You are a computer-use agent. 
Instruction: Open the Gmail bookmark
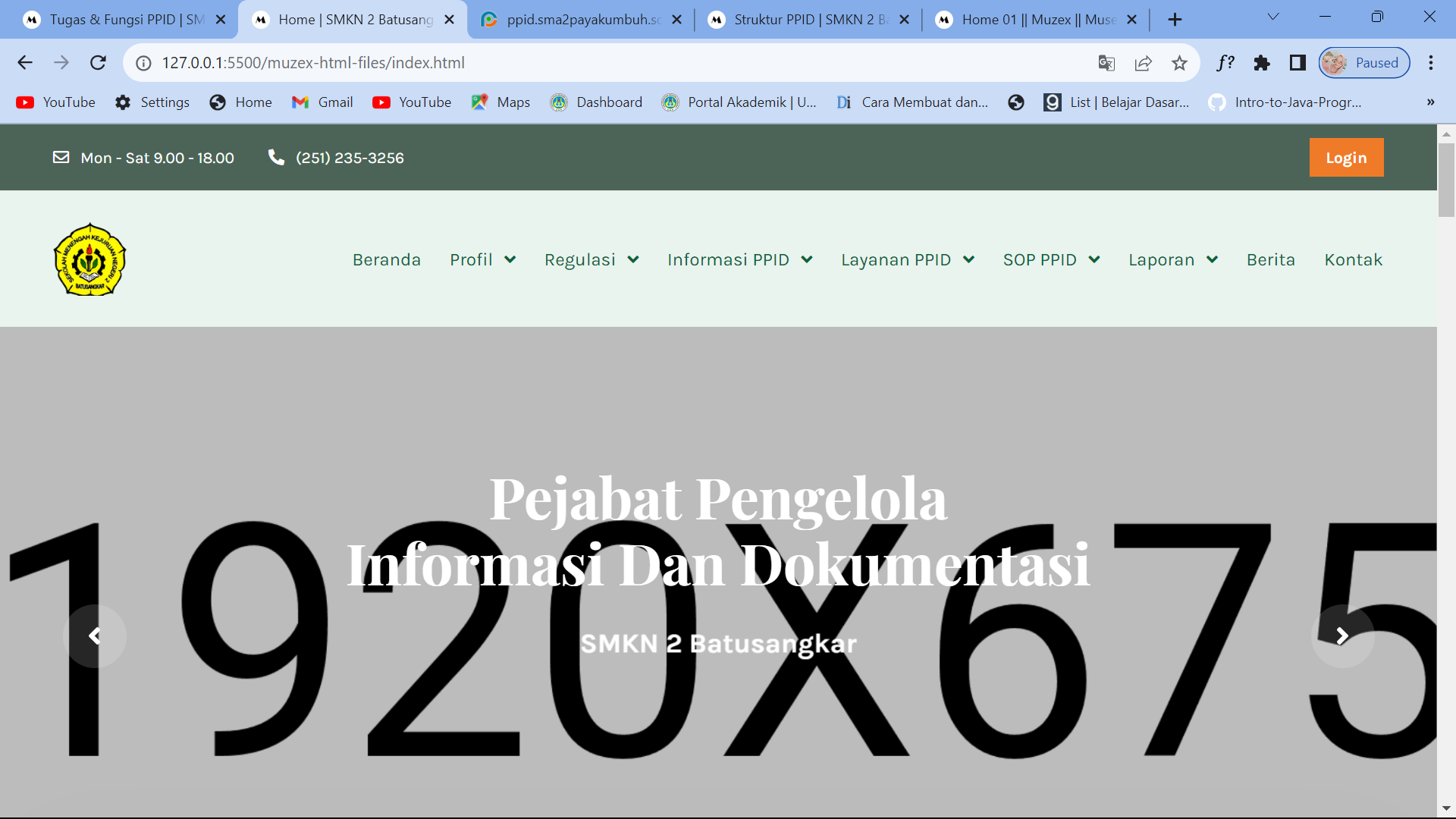pos(322,102)
